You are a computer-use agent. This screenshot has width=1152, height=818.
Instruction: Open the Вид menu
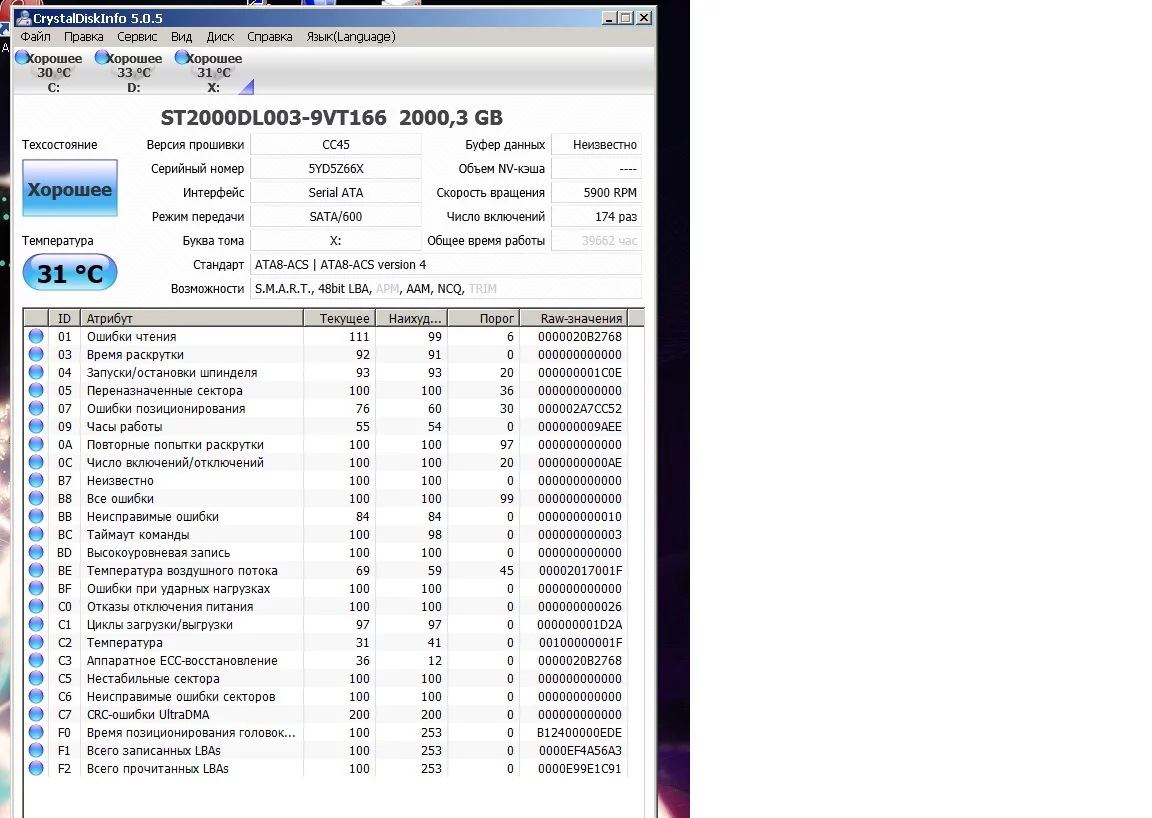pos(181,37)
